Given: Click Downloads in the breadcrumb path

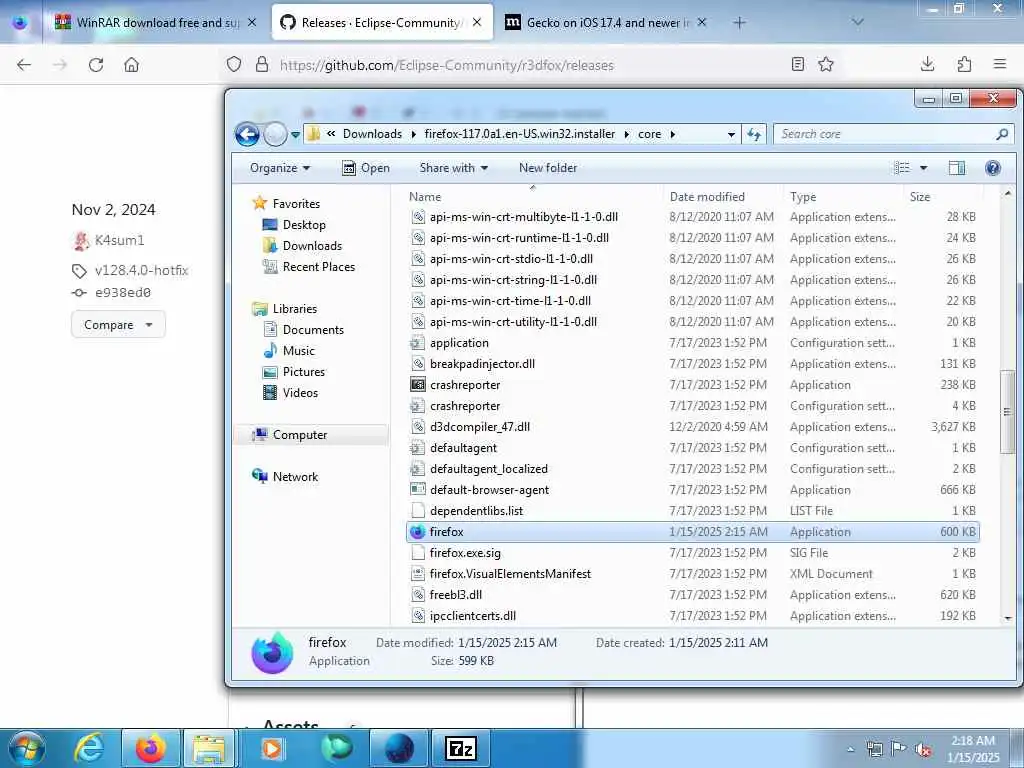Looking at the screenshot, I should tap(372, 134).
